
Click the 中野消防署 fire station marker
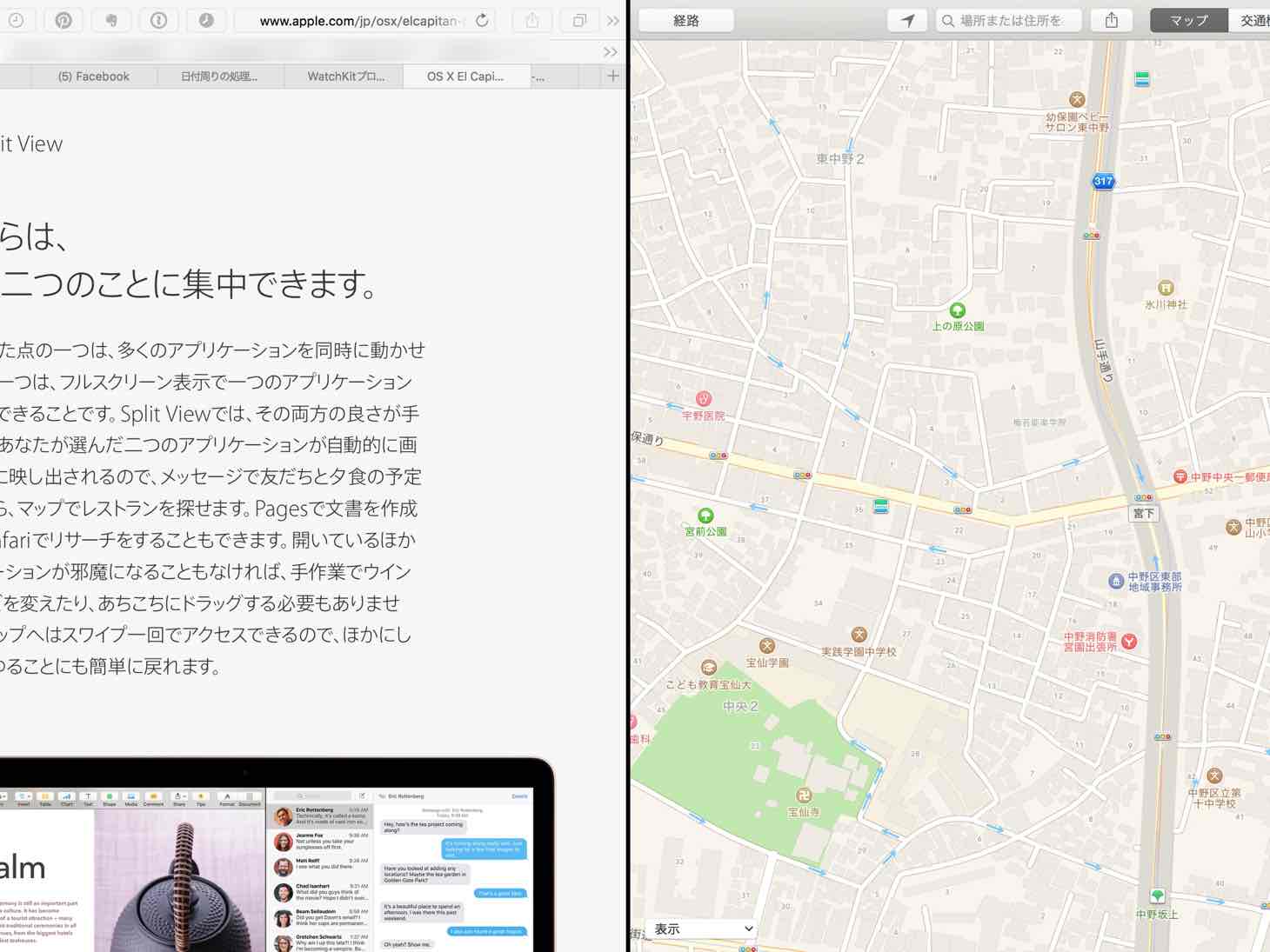click(1129, 642)
